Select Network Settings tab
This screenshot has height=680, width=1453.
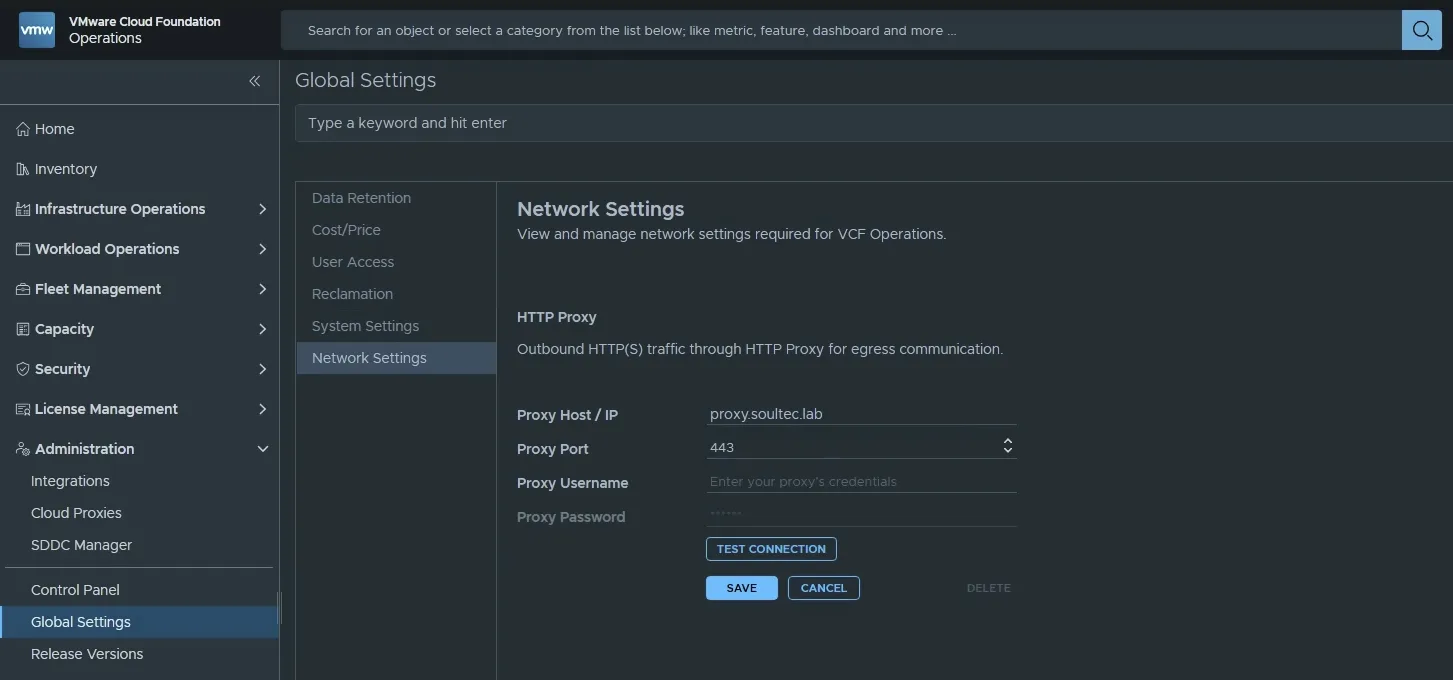click(x=396, y=358)
